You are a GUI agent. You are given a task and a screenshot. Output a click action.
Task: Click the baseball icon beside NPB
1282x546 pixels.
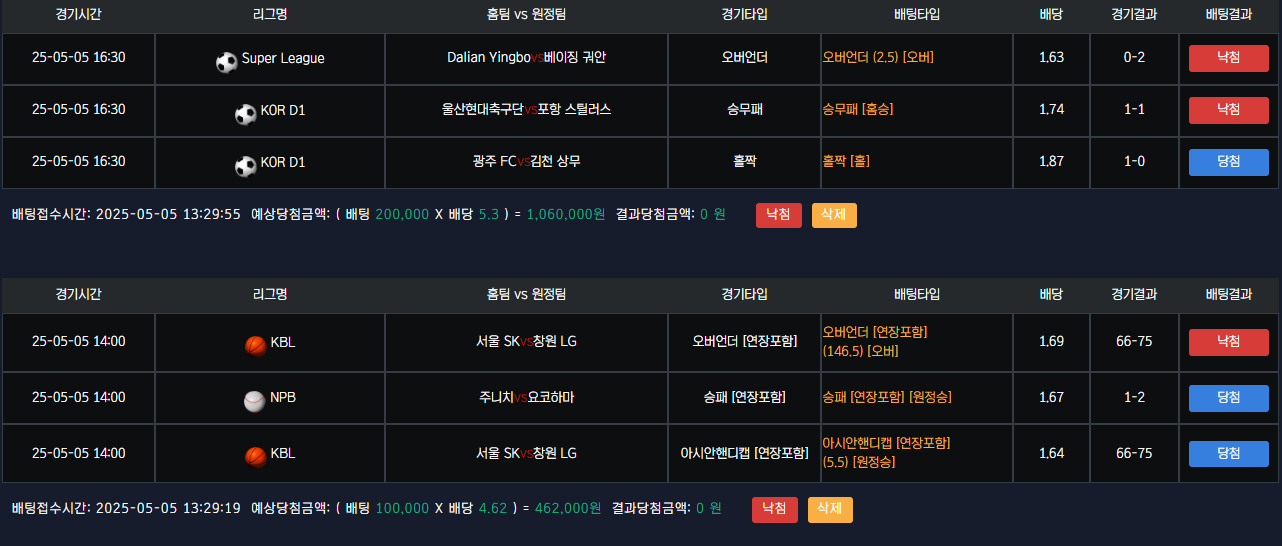click(x=255, y=401)
